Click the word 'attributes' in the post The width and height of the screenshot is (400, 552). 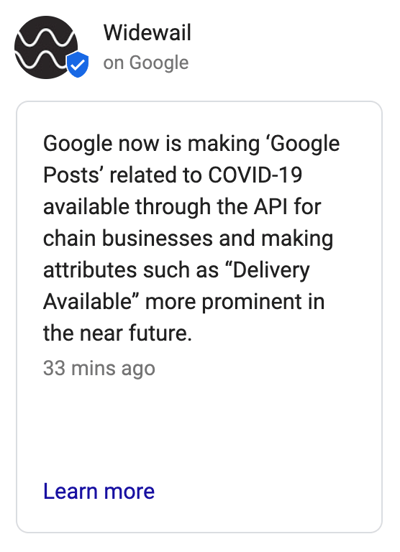coord(90,270)
